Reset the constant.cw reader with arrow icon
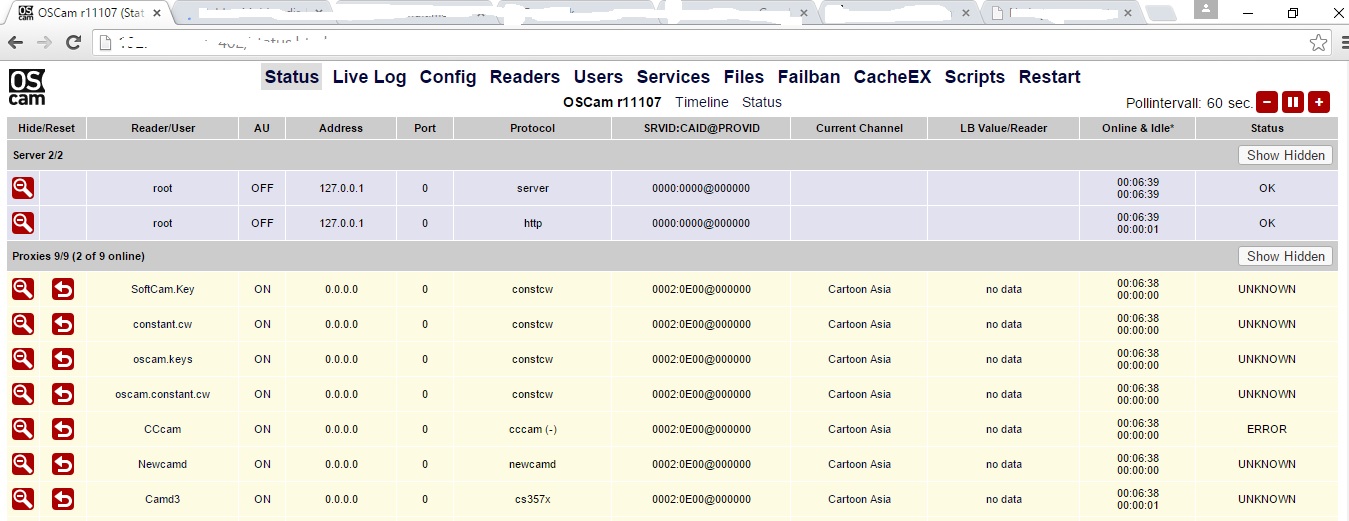This screenshot has width=1349, height=521. pos(63,324)
